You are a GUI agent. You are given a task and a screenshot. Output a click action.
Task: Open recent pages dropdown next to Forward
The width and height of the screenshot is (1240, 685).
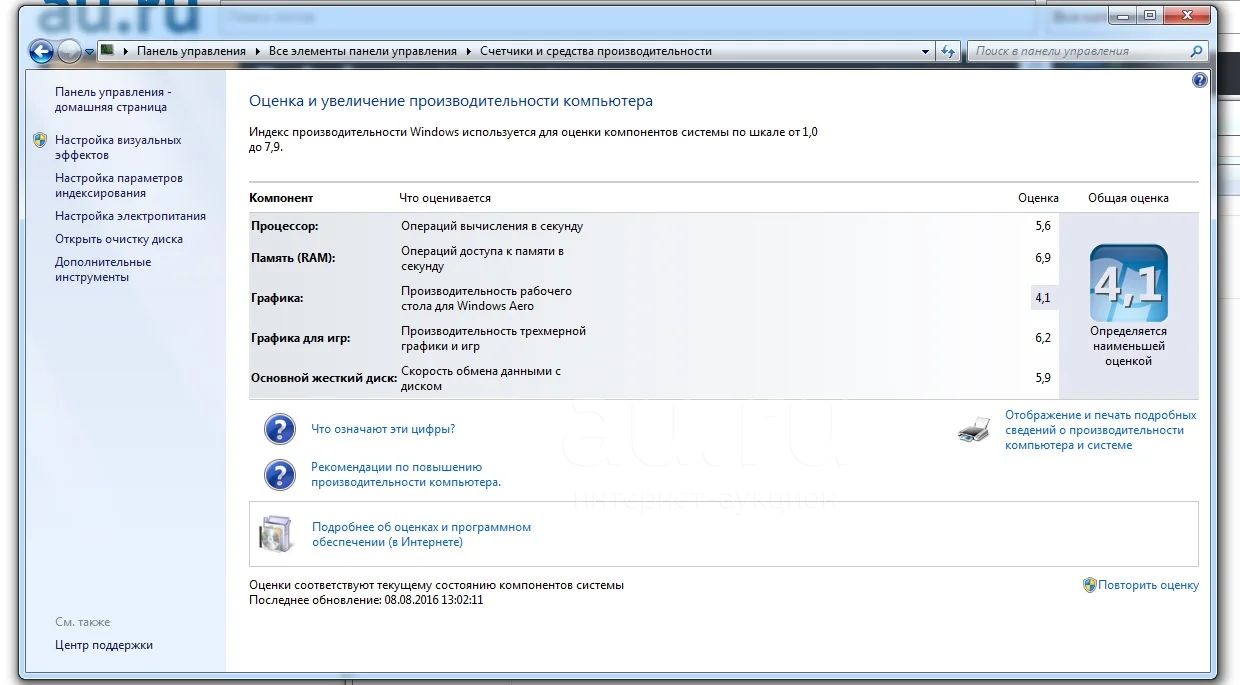(90, 52)
